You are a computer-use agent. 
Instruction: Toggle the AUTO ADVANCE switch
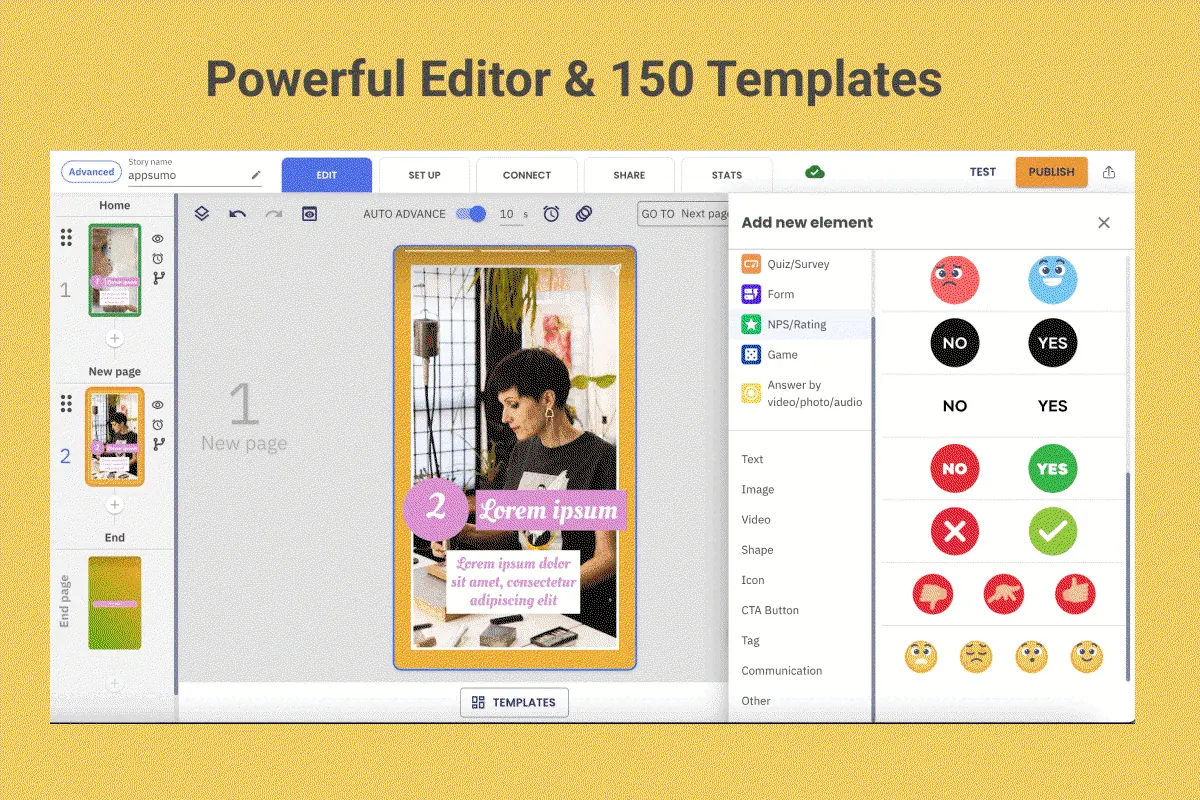[x=471, y=214]
